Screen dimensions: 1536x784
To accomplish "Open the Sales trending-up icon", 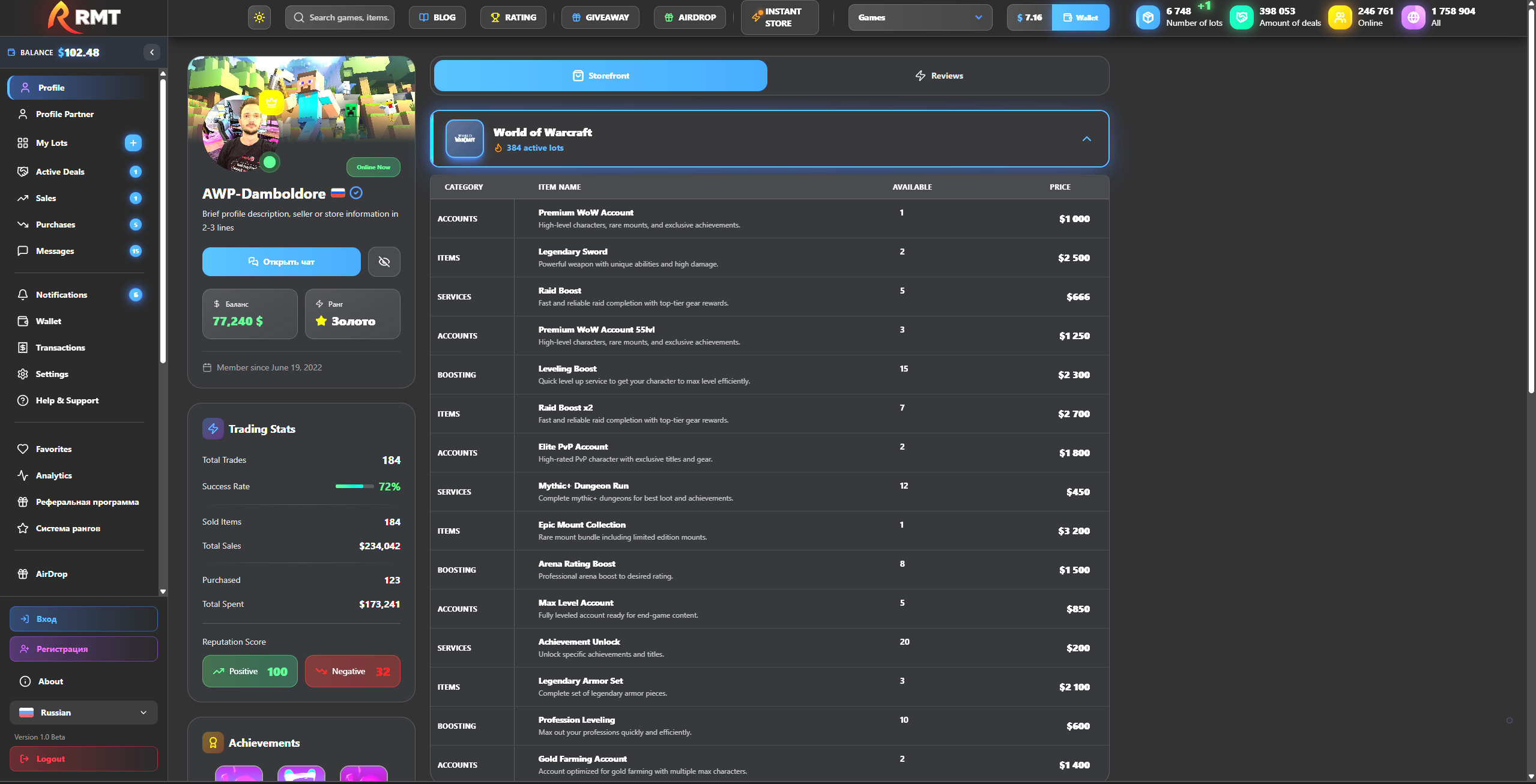I will click(x=23, y=198).
